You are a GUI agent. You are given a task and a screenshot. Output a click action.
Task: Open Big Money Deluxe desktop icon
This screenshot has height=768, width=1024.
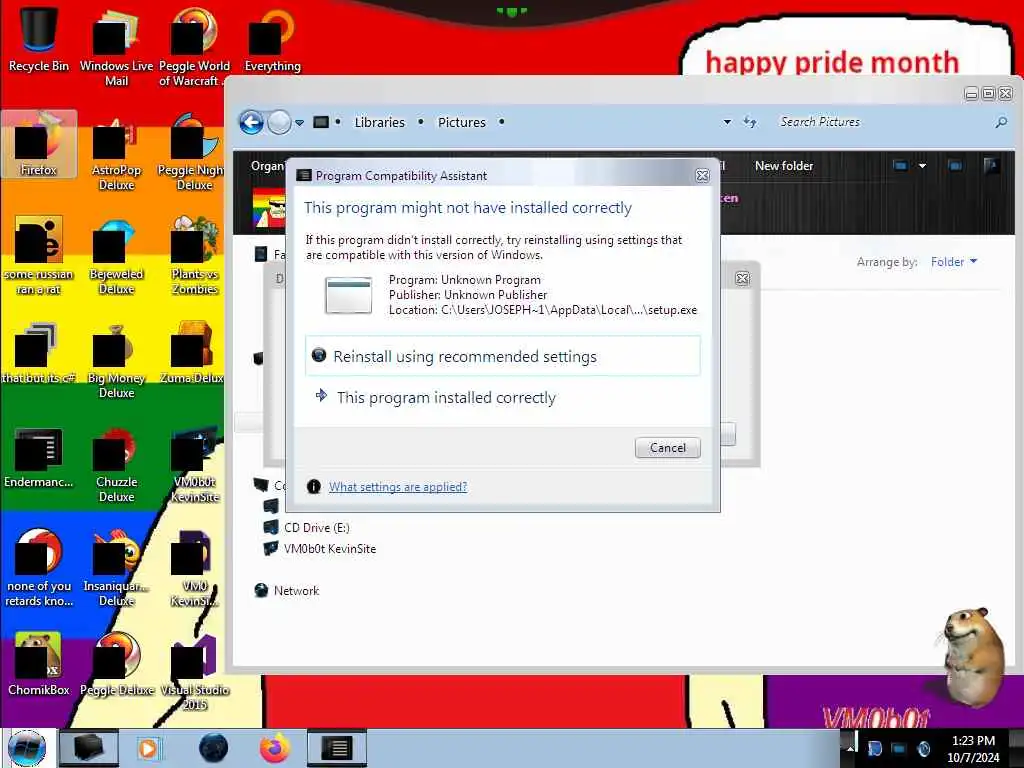[116, 360]
